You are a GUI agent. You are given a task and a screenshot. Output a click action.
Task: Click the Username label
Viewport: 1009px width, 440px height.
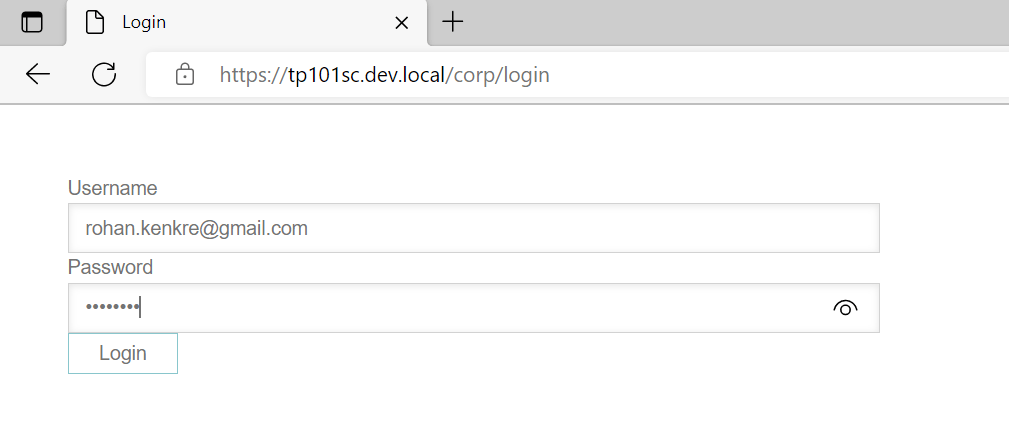point(112,188)
